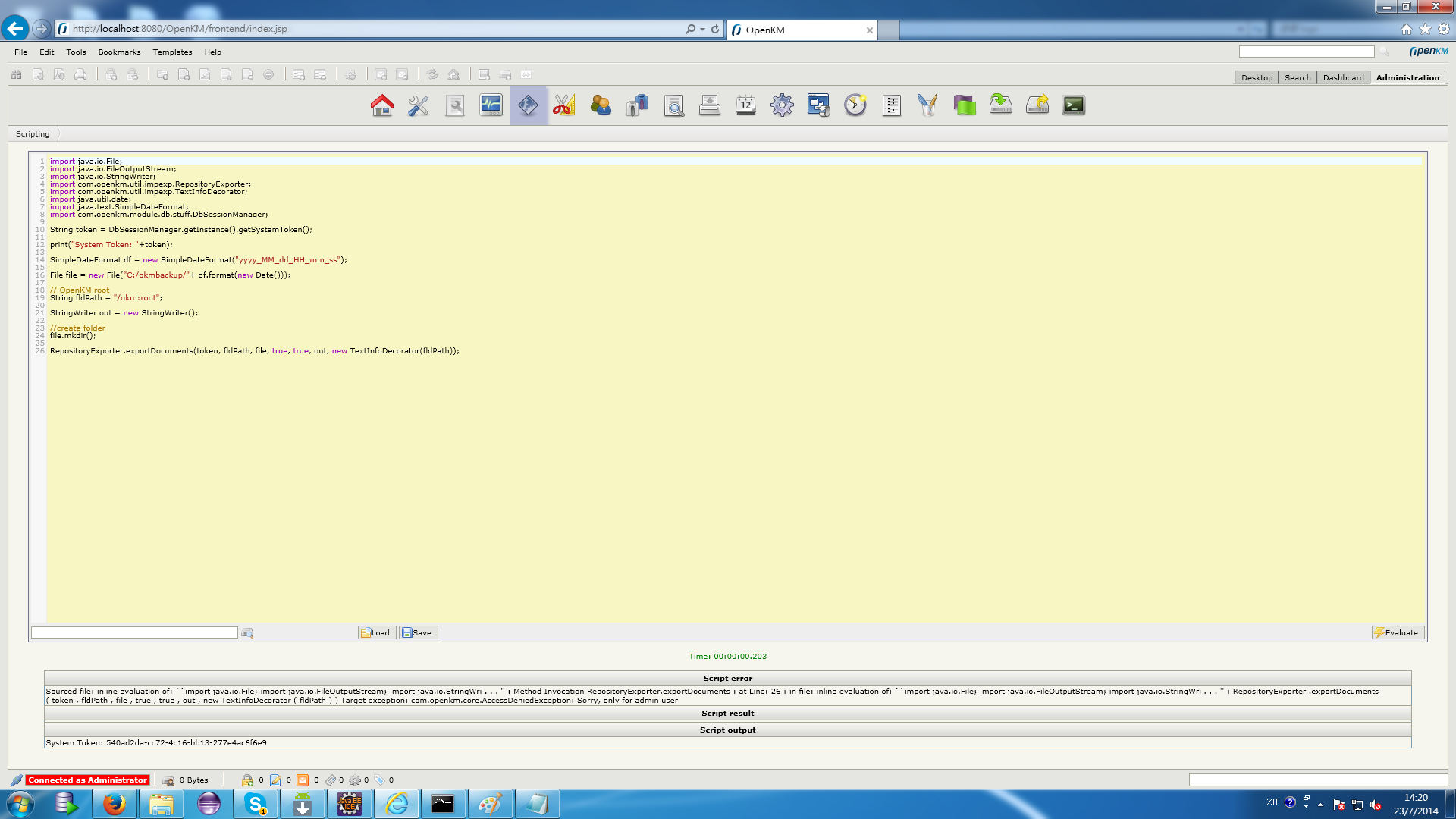Viewport: 1456px width, 819px height.
Task: Open Firefox from the Windows taskbar
Action: [115, 804]
